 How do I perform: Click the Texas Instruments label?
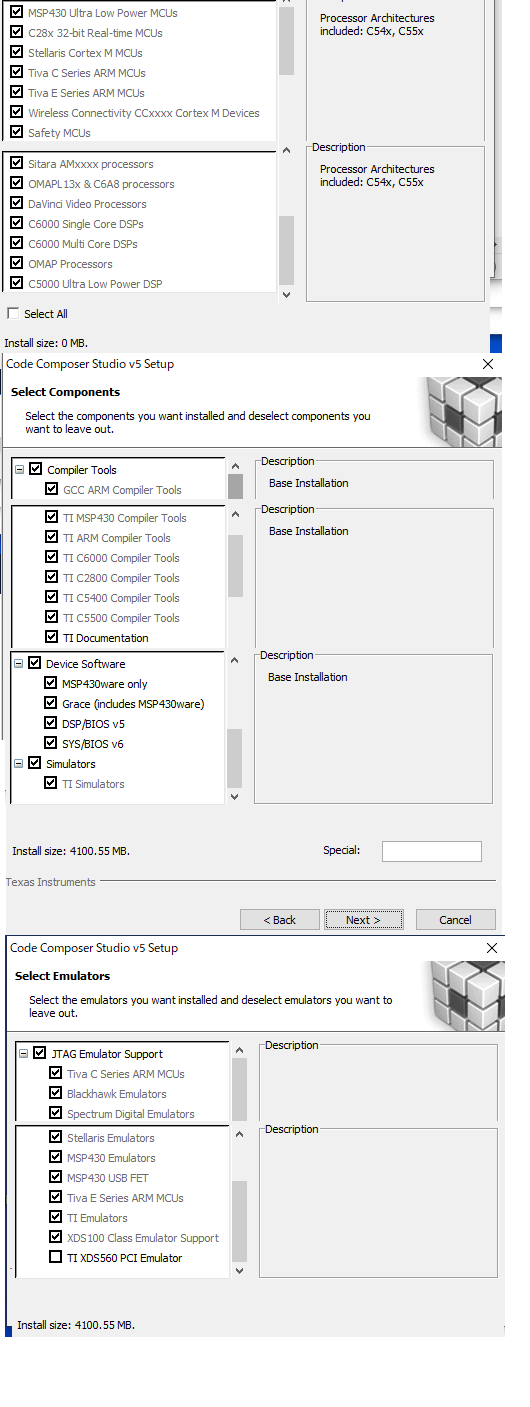click(x=51, y=882)
